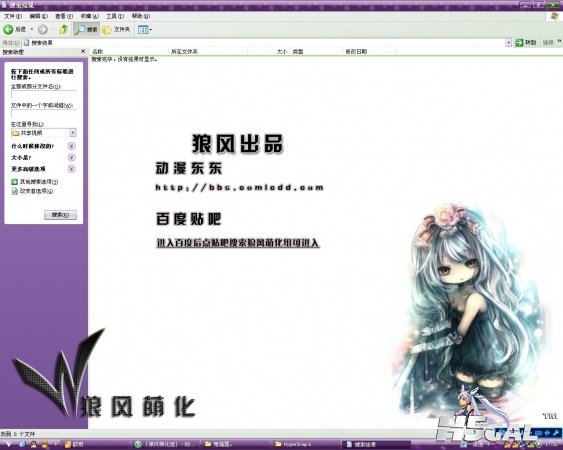Click the green Back arrow icon

click(x=8, y=29)
